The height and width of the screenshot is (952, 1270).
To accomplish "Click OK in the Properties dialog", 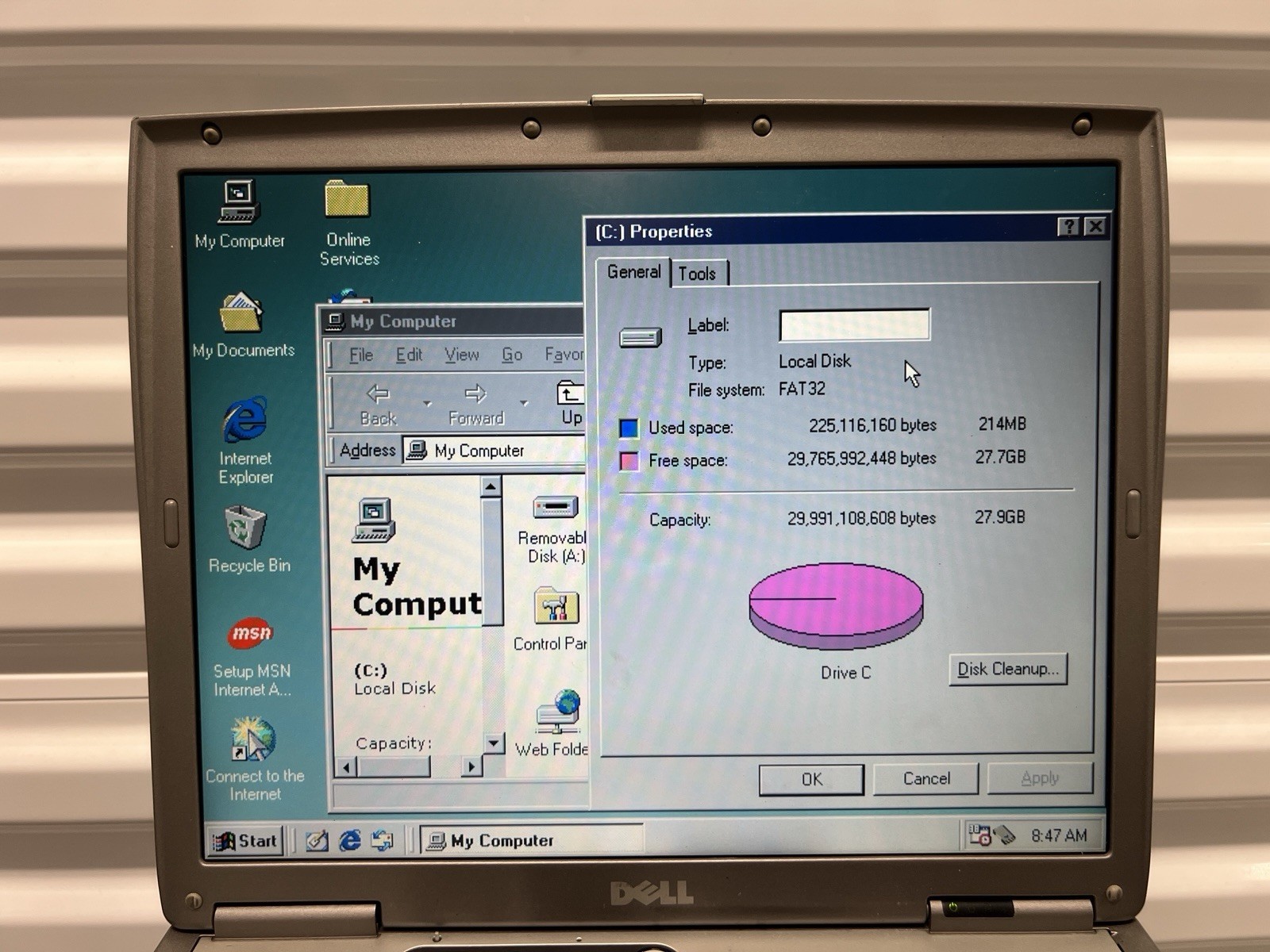I will coord(811,780).
